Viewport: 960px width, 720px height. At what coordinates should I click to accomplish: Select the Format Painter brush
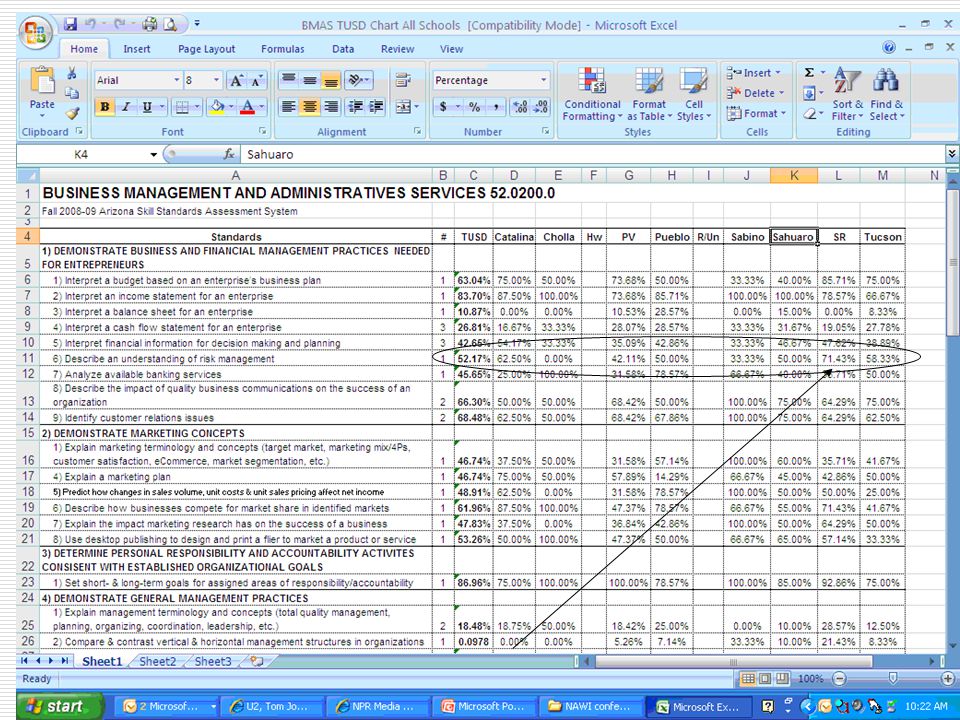coord(72,113)
